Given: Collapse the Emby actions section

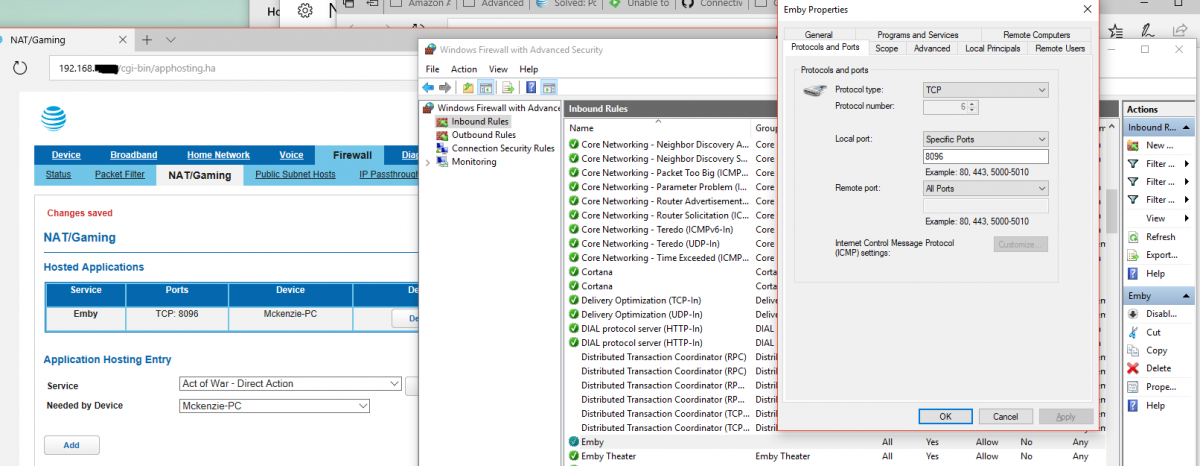Looking at the screenshot, I should coord(1188,296).
